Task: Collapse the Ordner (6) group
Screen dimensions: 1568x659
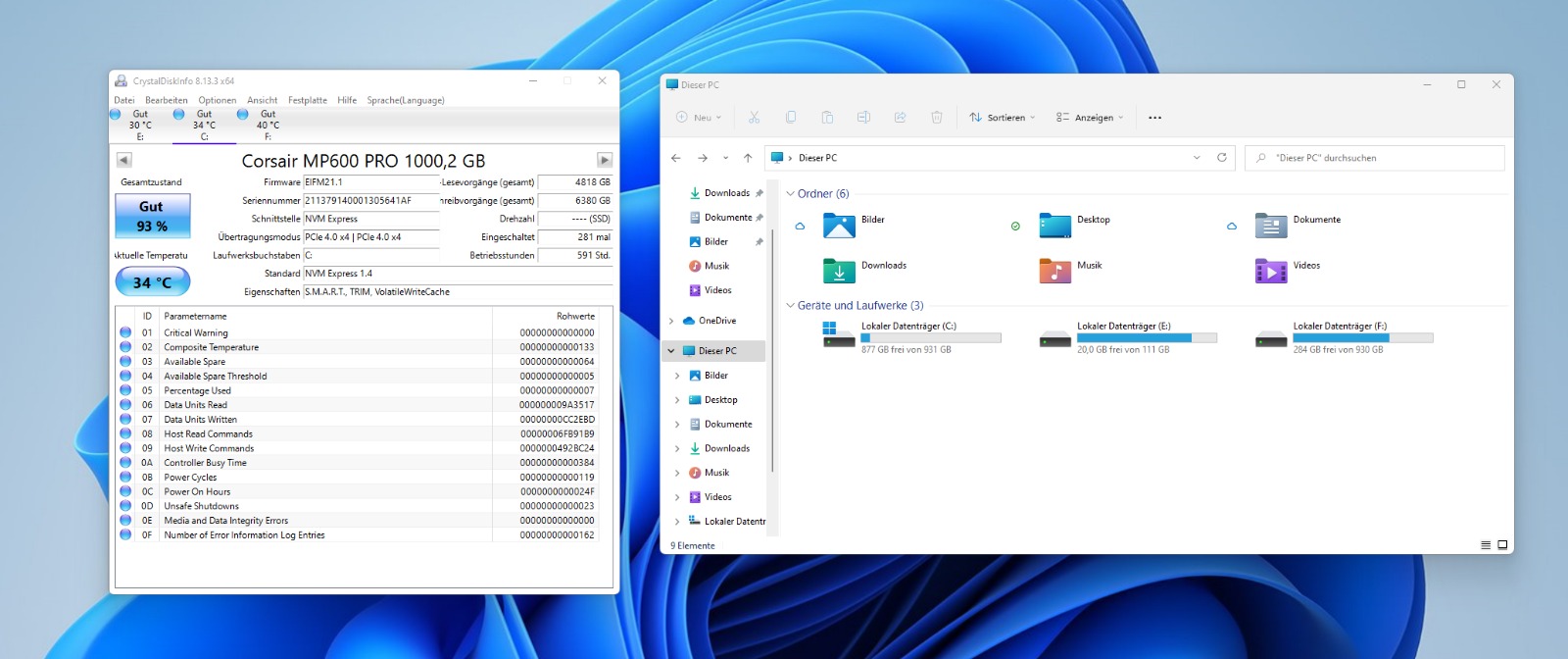Action: coord(790,194)
